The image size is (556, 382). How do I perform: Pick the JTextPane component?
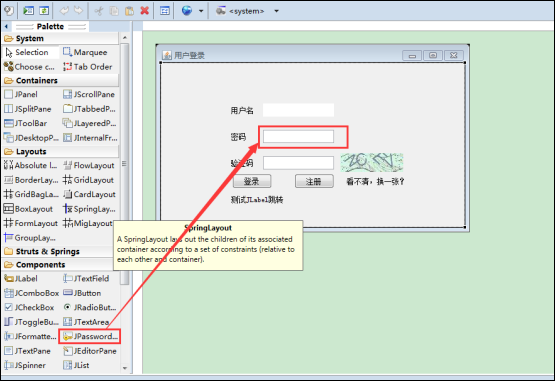[x=28, y=351]
